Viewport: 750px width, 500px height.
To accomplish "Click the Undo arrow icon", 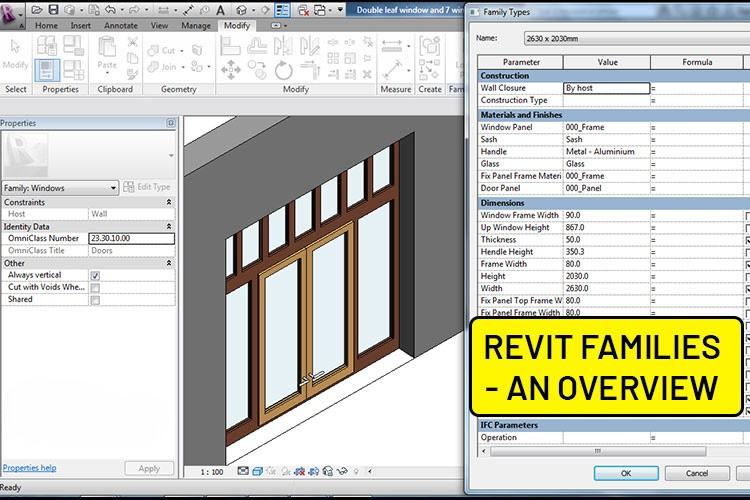I will [x=110, y=10].
